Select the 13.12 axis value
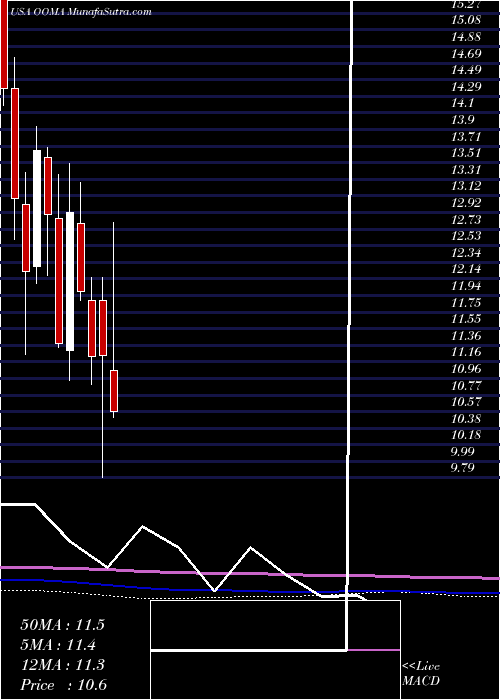This screenshot has height=700, width=500. pos(466,186)
